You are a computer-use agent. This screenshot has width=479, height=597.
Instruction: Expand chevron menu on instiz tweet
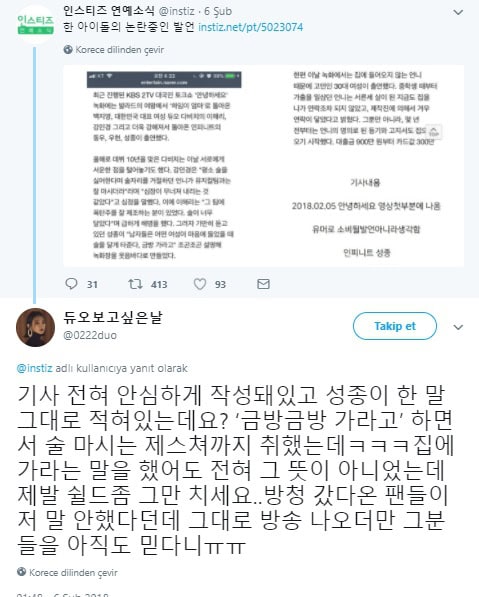point(458,12)
